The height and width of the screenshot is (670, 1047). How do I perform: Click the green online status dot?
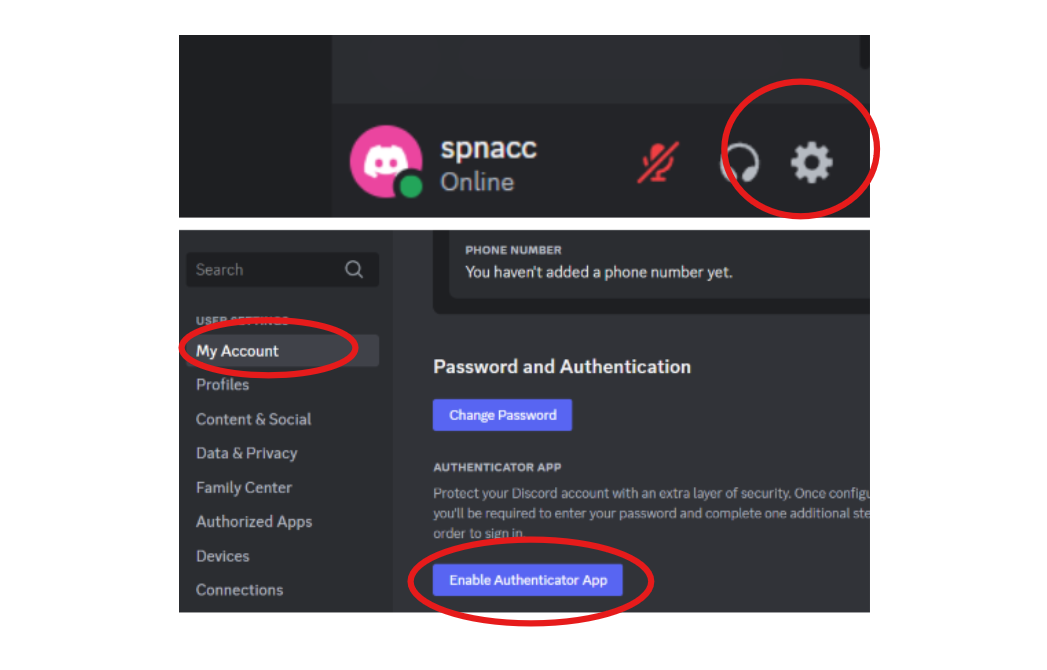coord(411,186)
